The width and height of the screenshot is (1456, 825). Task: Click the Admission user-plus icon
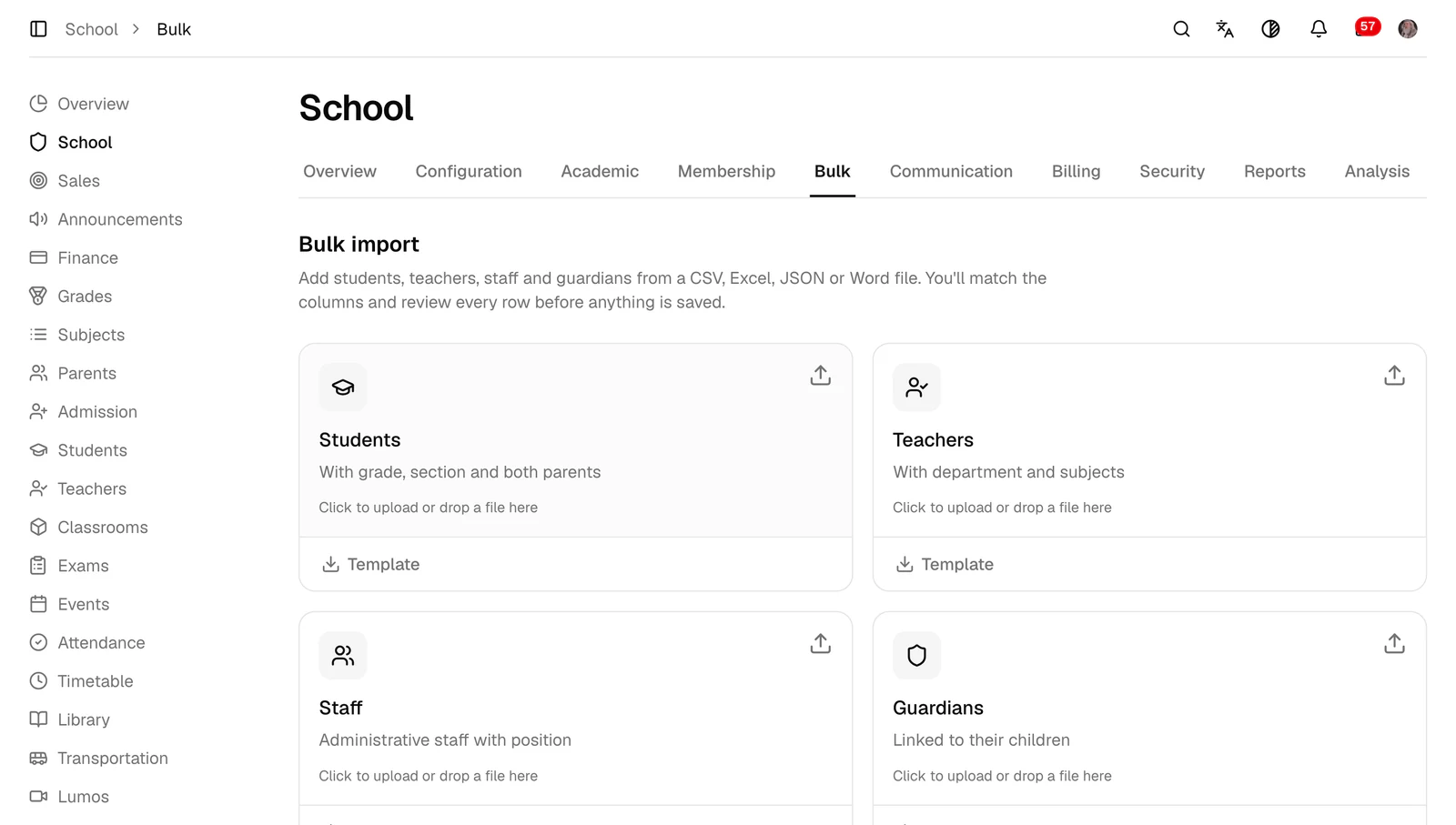tap(38, 412)
